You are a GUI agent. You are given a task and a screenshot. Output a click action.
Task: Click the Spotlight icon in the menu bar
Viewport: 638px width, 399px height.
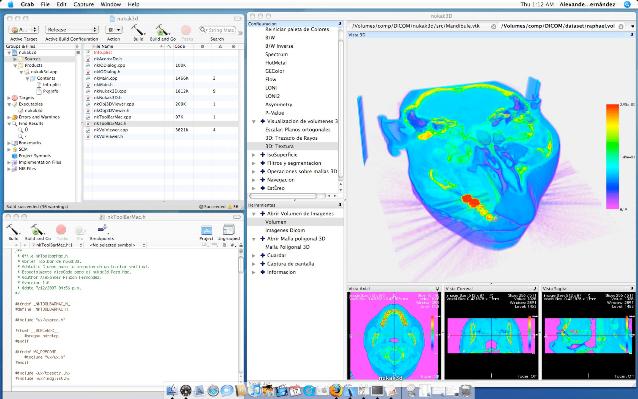[627, 4]
